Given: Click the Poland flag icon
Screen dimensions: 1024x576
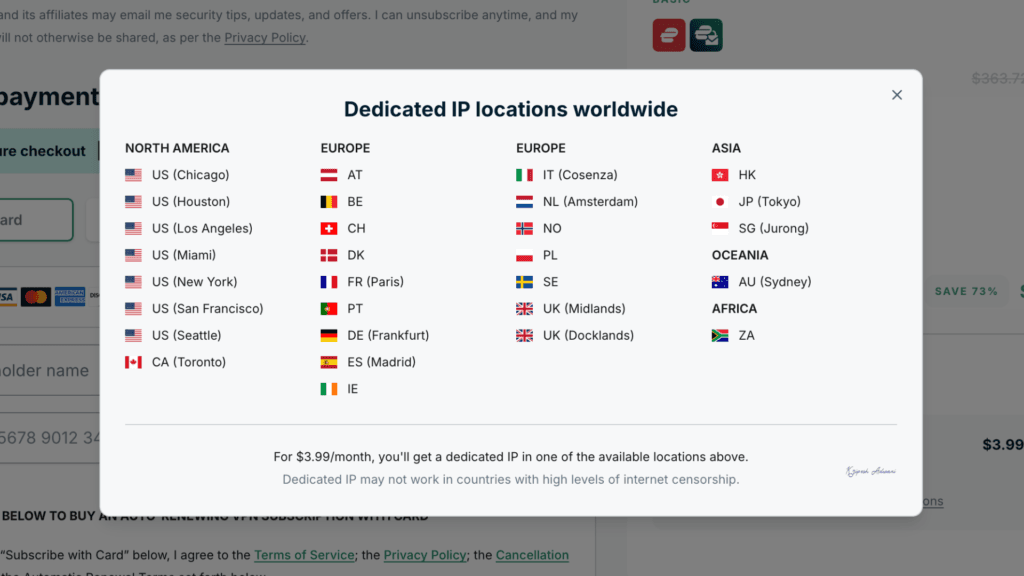Looking at the screenshot, I should coord(524,255).
